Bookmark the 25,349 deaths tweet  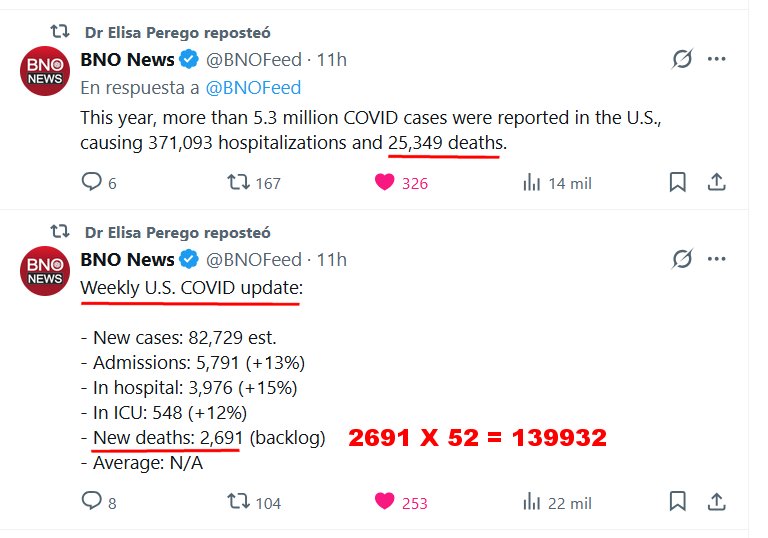(x=677, y=182)
